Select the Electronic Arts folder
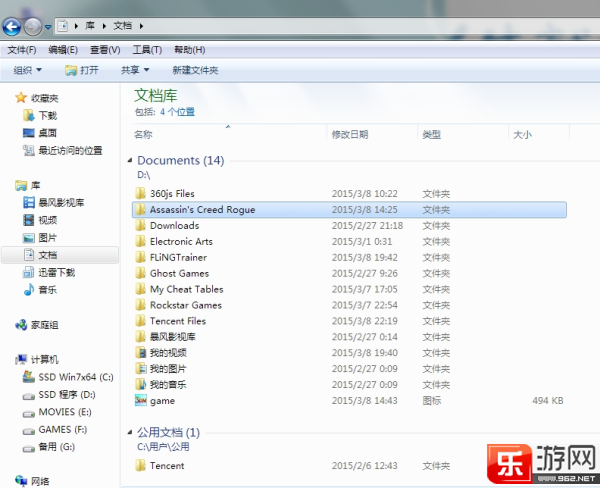Image resolution: width=600 pixels, height=488 pixels. click(349, 242)
